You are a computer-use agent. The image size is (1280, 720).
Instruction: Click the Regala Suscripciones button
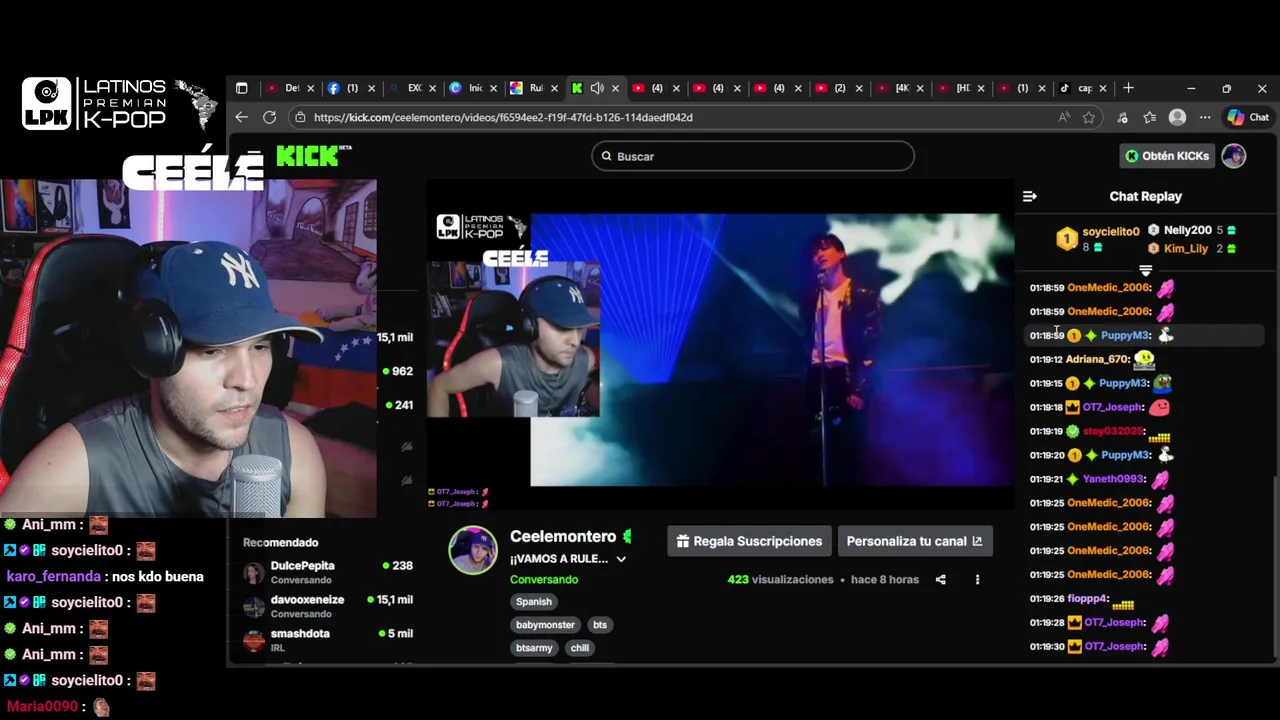(x=749, y=541)
